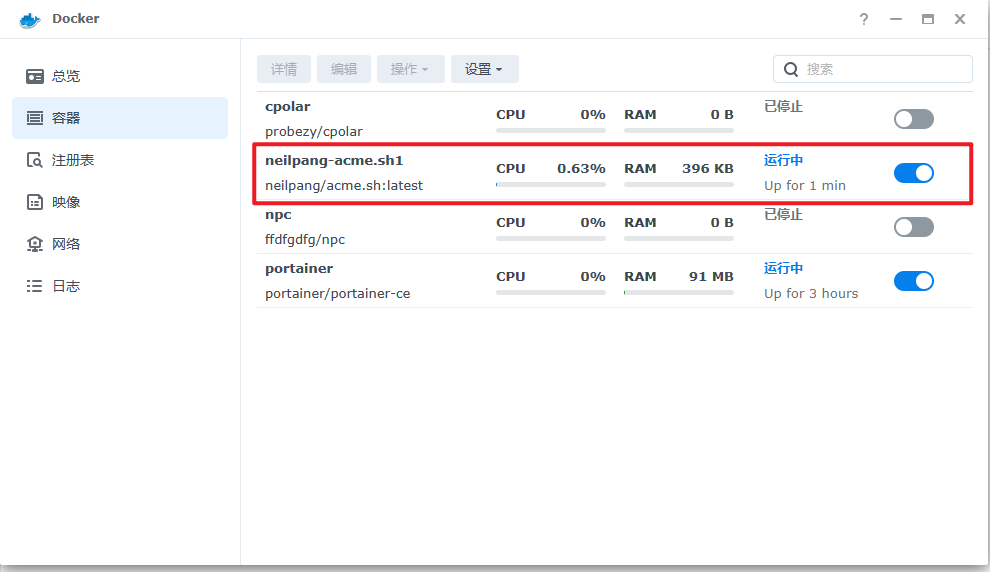Click the Up for 1 min text
This screenshot has height=572, width=990.
805,186
